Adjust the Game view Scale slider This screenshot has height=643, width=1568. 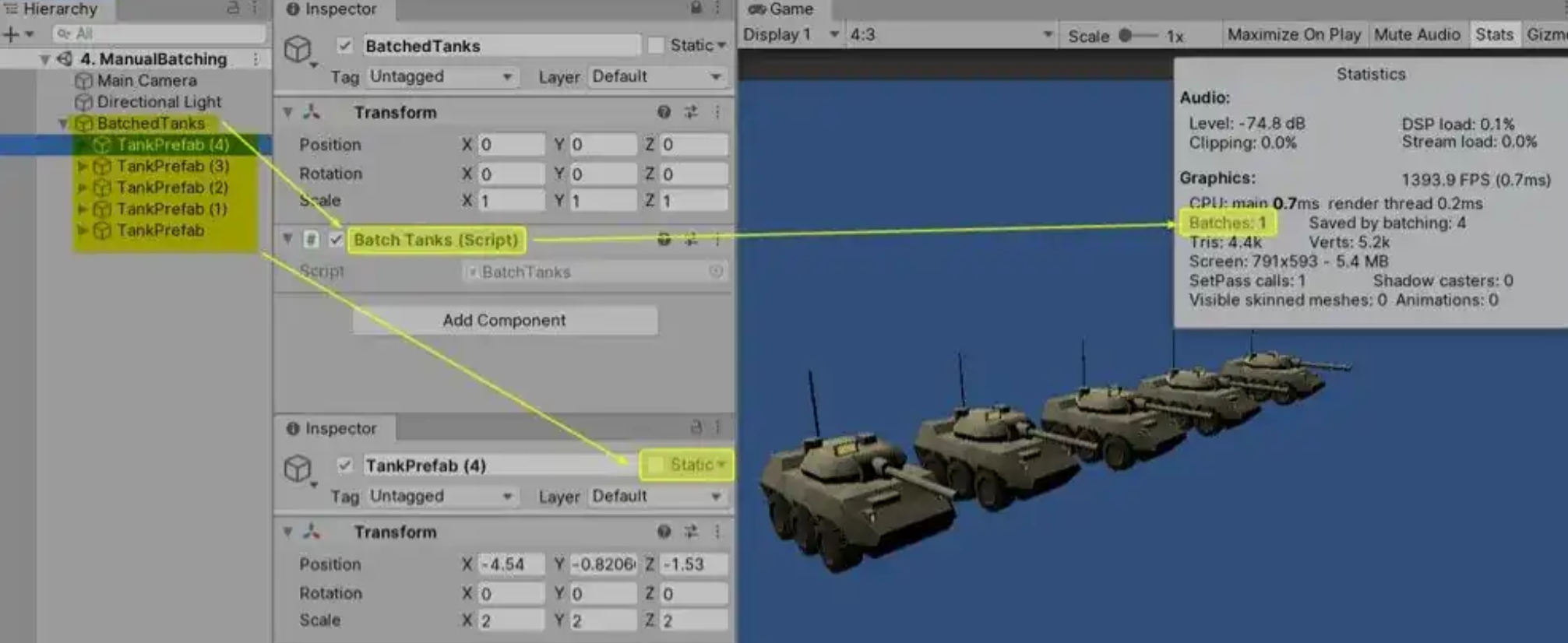click(1126, 36)
